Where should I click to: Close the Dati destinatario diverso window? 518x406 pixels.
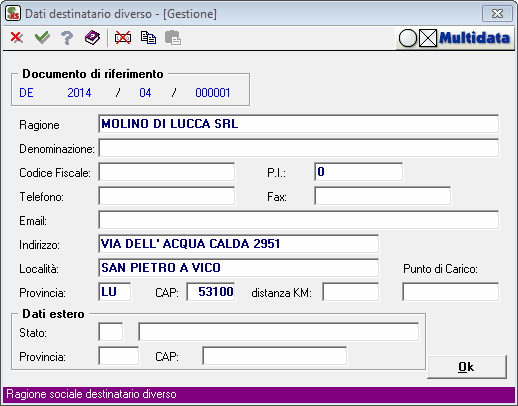click(x=497, y=14)
